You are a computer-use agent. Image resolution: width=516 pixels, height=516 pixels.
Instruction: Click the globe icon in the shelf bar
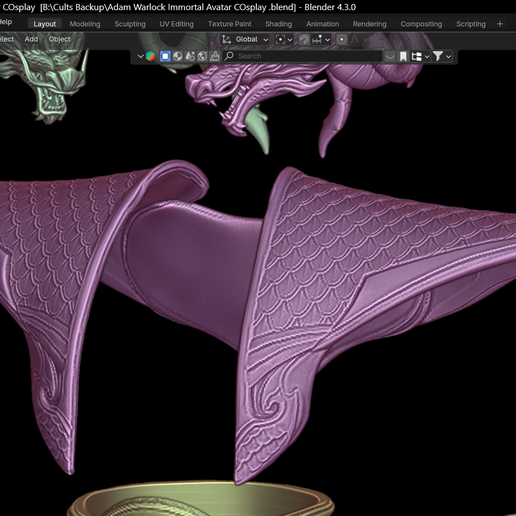[202, 56]
